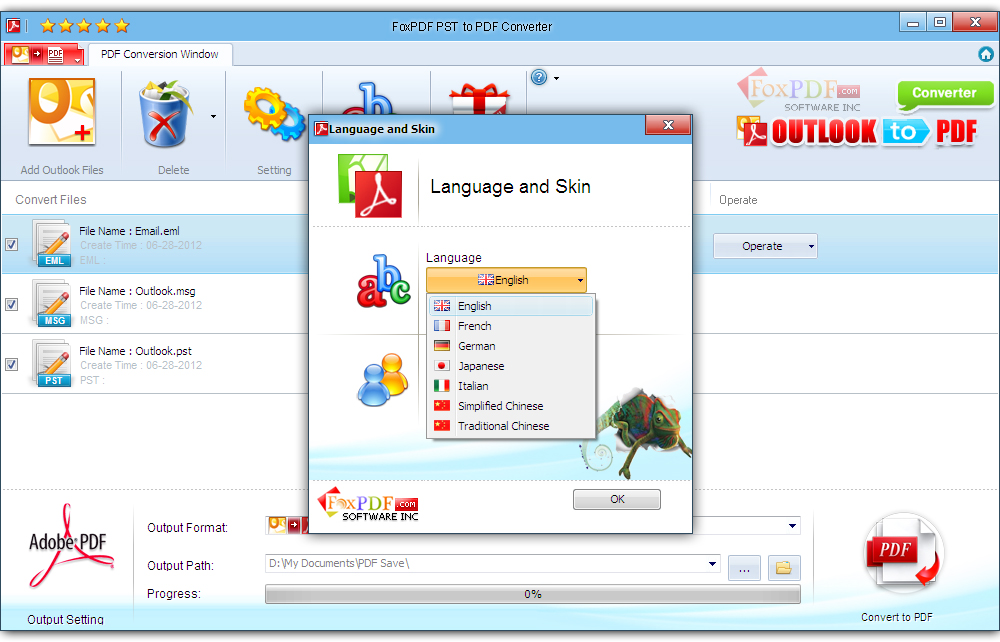
Task: Expand the Output Path dropdown arrow
Action: tap(712, 564)
